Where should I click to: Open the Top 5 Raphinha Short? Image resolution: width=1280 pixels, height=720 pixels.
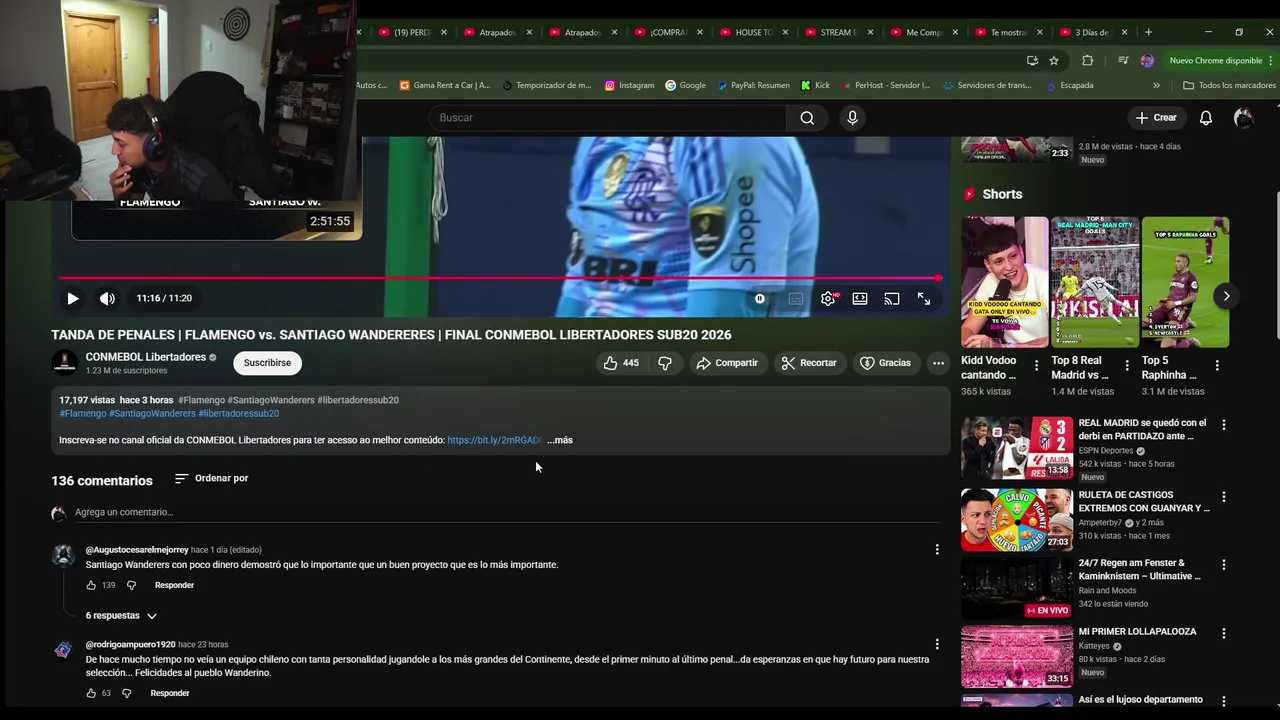tap(1185, 282)
